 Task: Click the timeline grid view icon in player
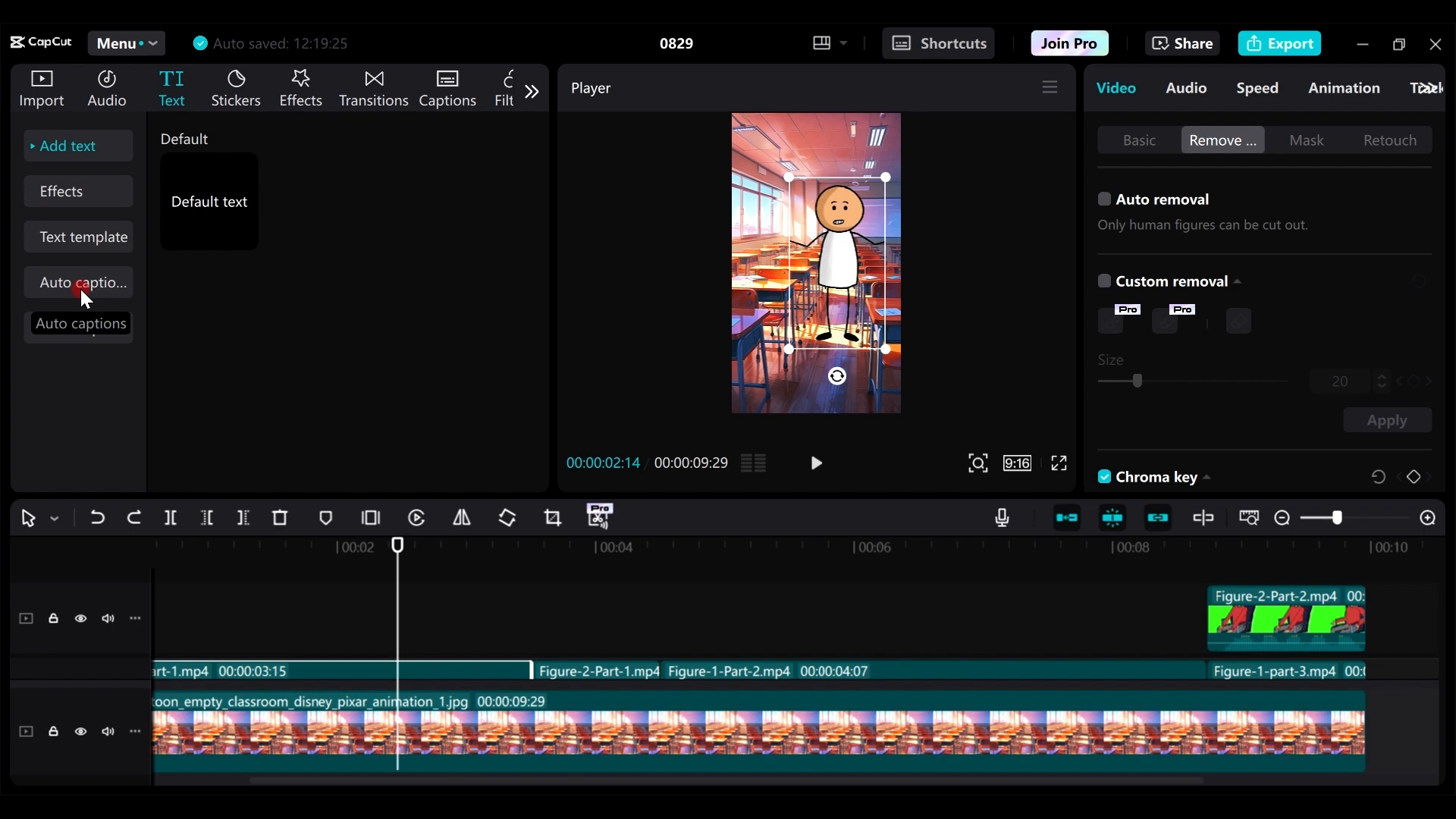click(753, 463)
